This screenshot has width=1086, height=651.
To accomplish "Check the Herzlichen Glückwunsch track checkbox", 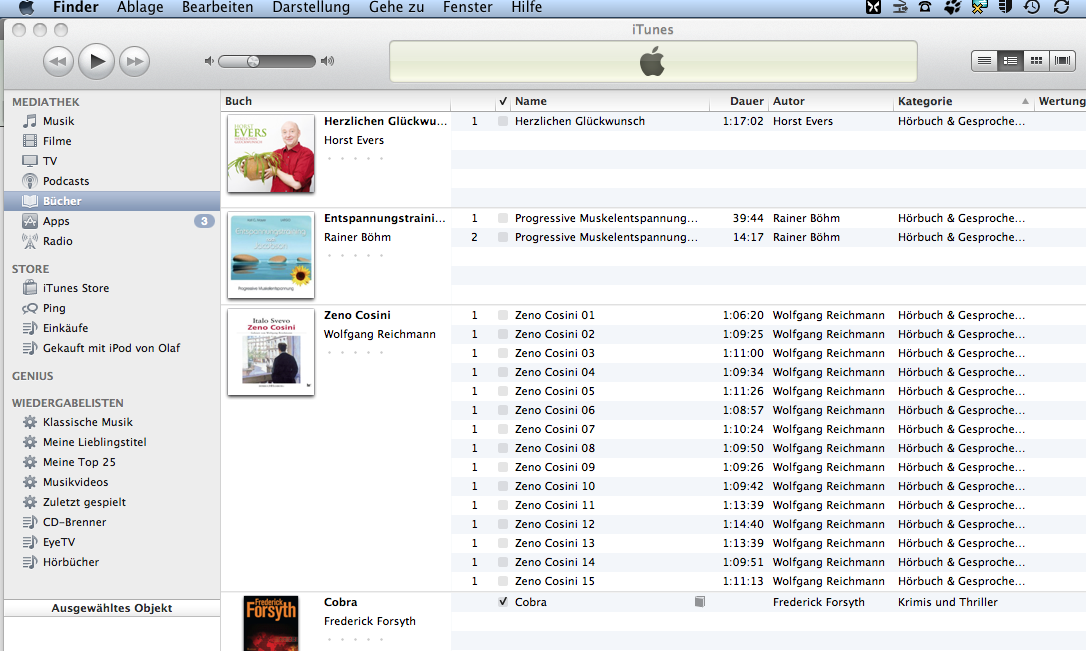I will click(x=503, y=121).
